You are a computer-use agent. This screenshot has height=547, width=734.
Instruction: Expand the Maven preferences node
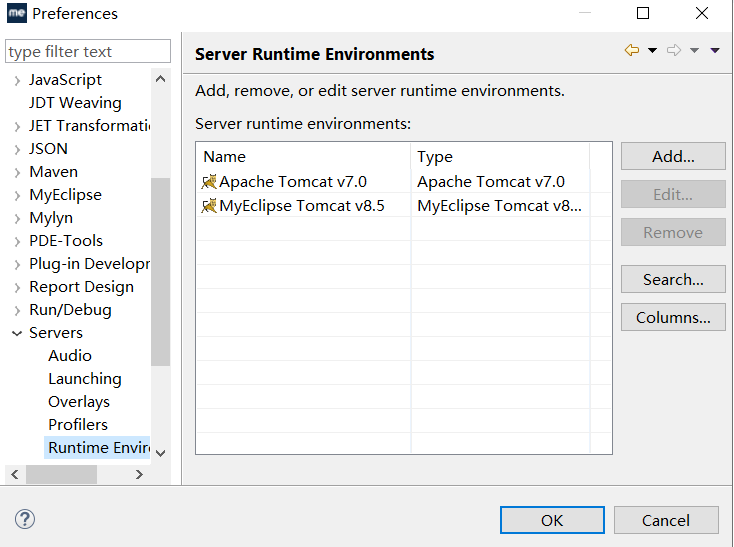[x=17, y=172]
